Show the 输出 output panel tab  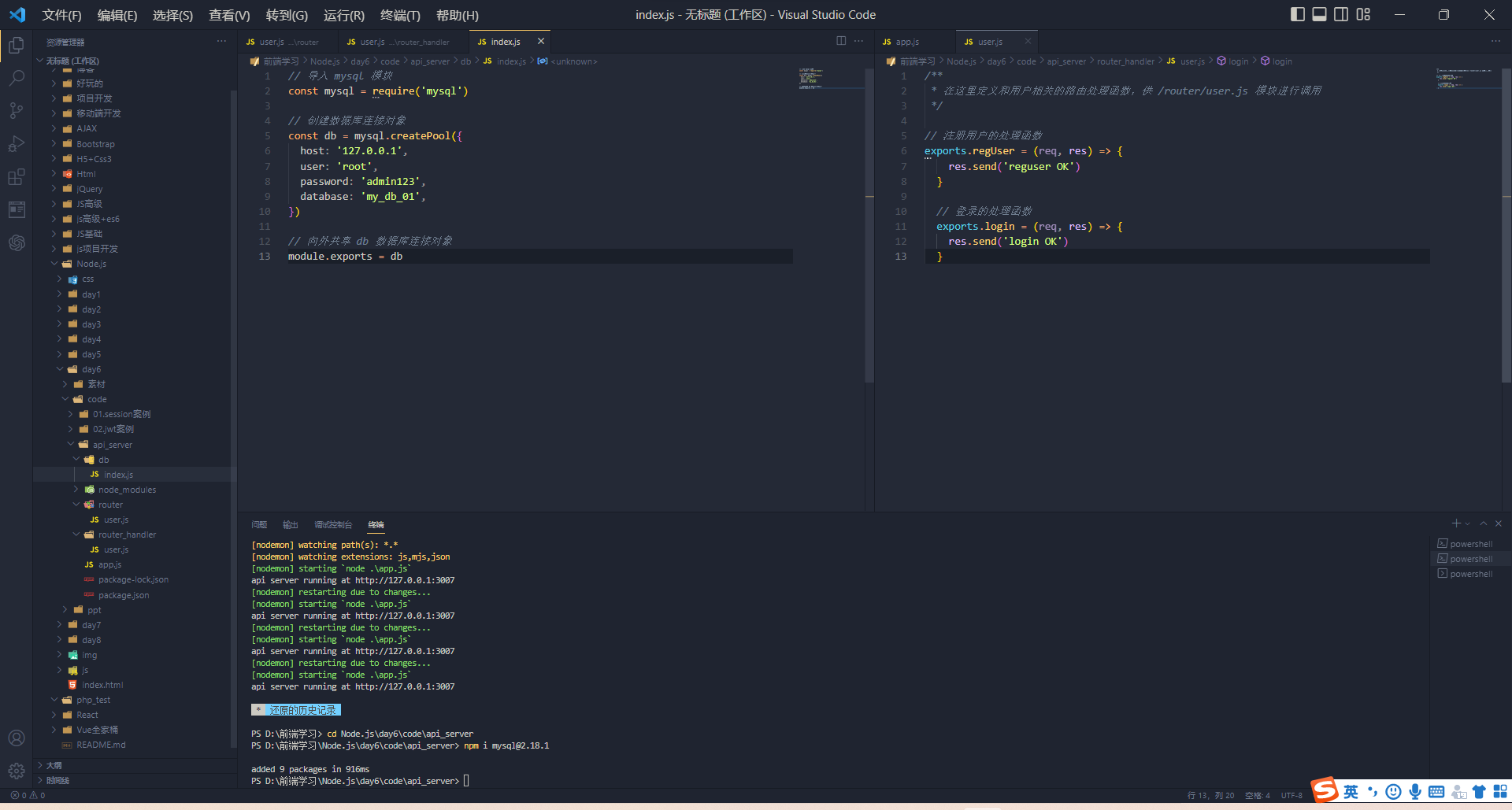291,524
